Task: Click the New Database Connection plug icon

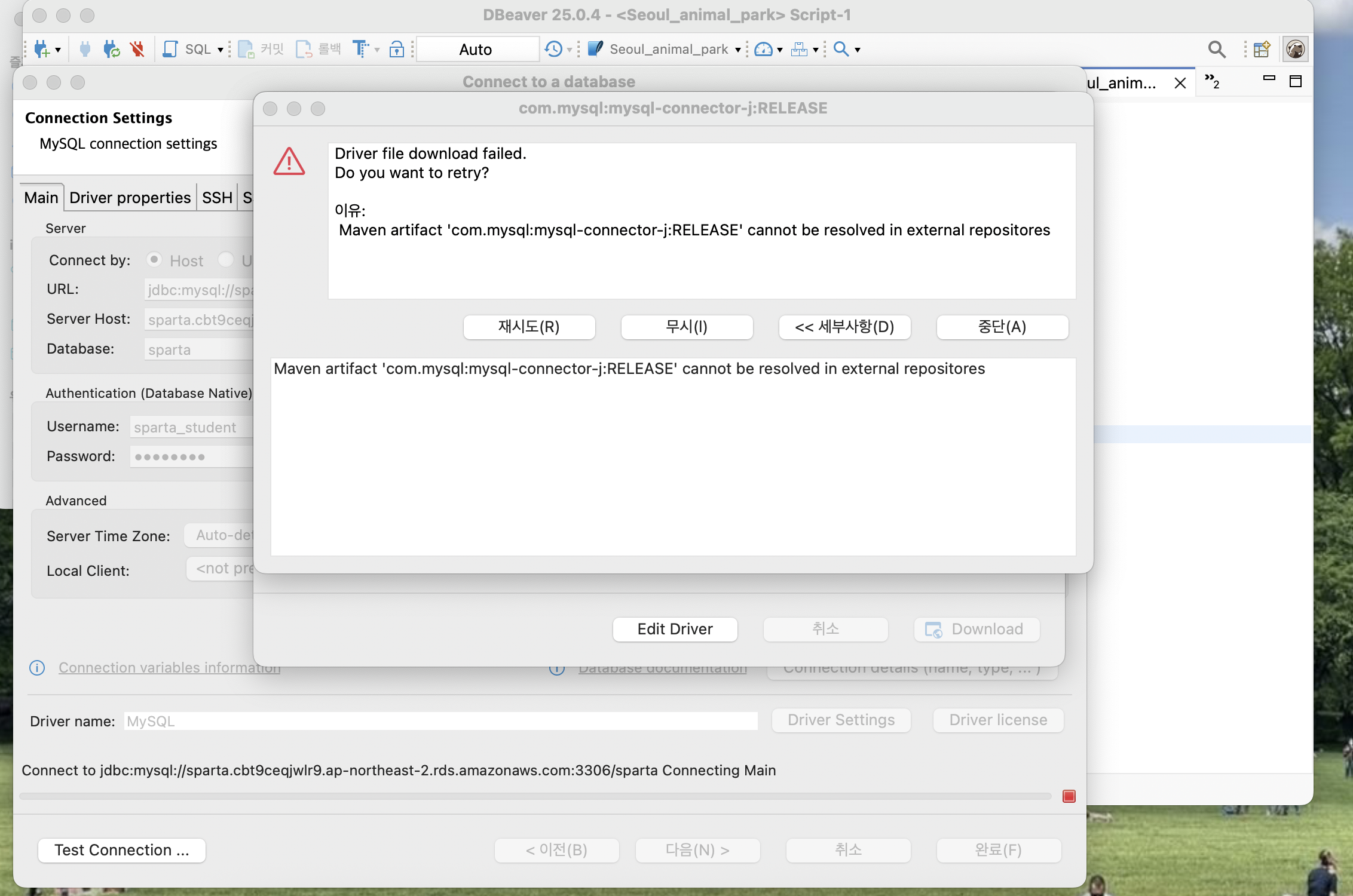Action: 41,49
